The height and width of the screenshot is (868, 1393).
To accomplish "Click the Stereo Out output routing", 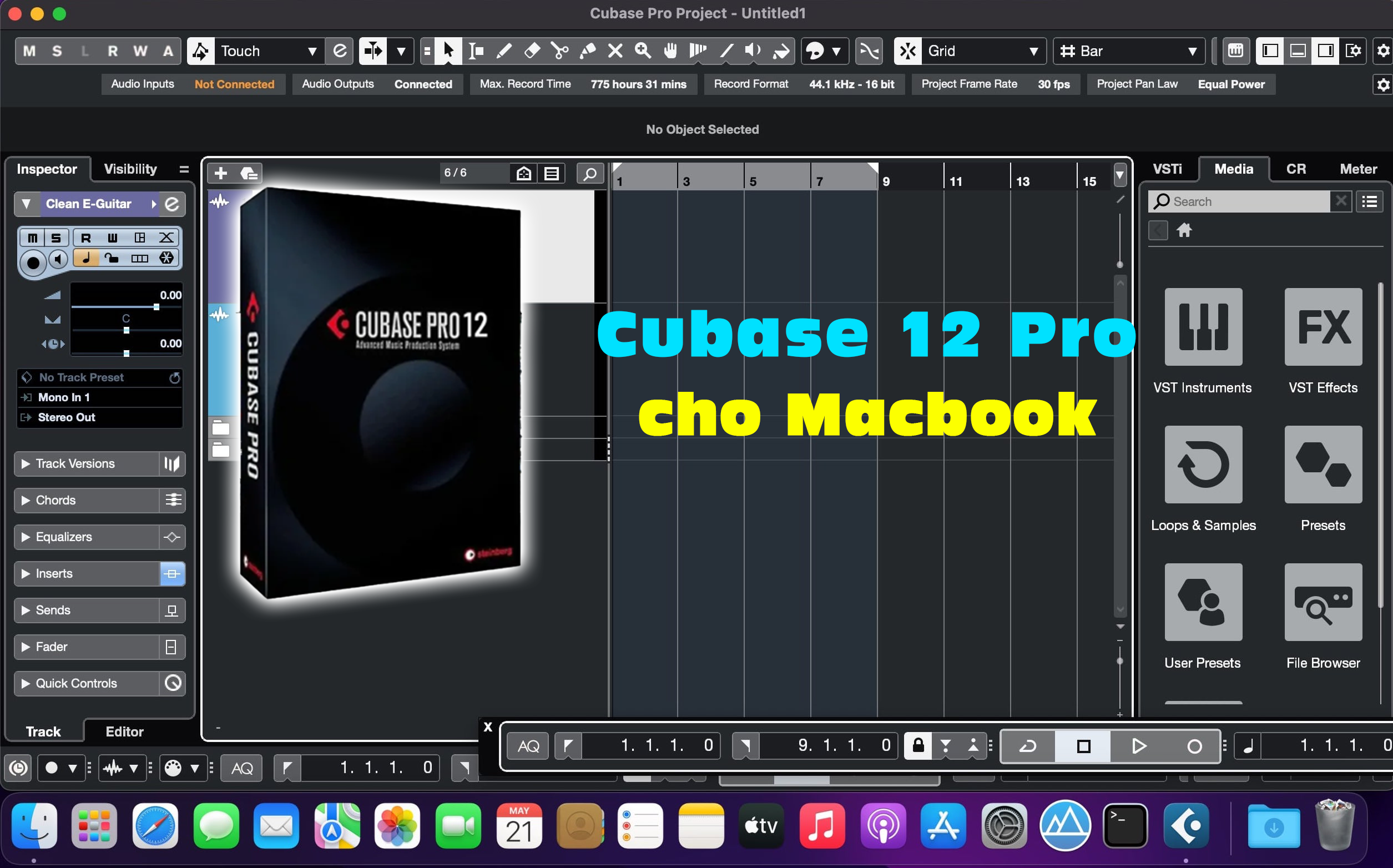I will click(x=100, y=417).
